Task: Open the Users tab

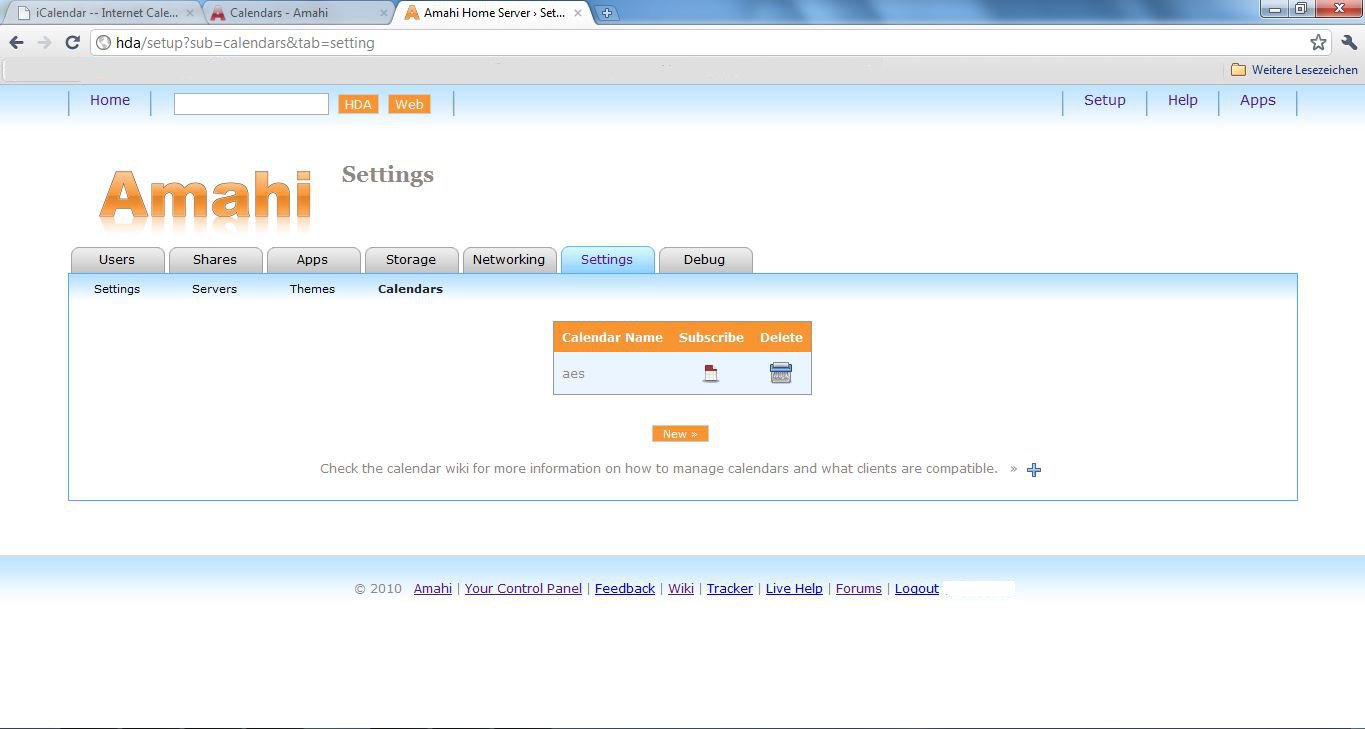Action: pos(117,260)
